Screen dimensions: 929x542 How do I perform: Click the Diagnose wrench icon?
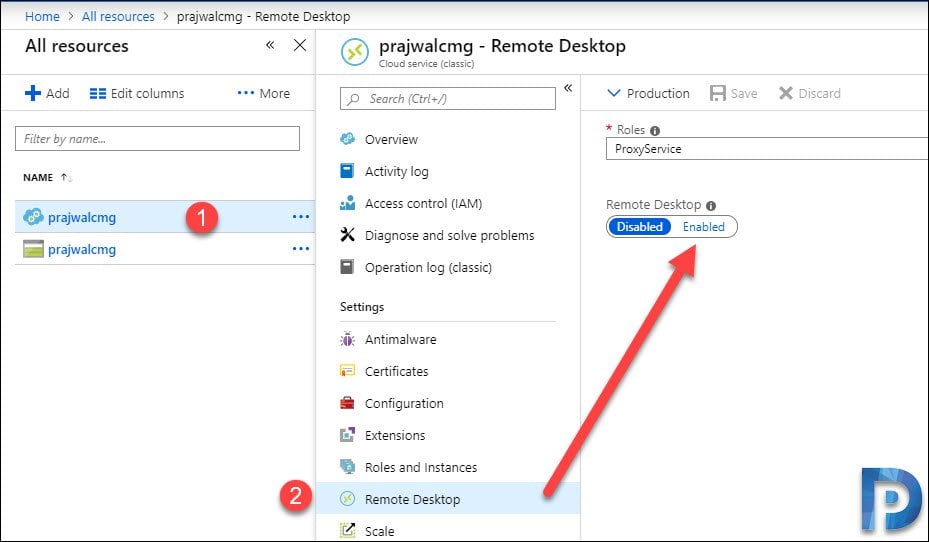click(347, 235)
